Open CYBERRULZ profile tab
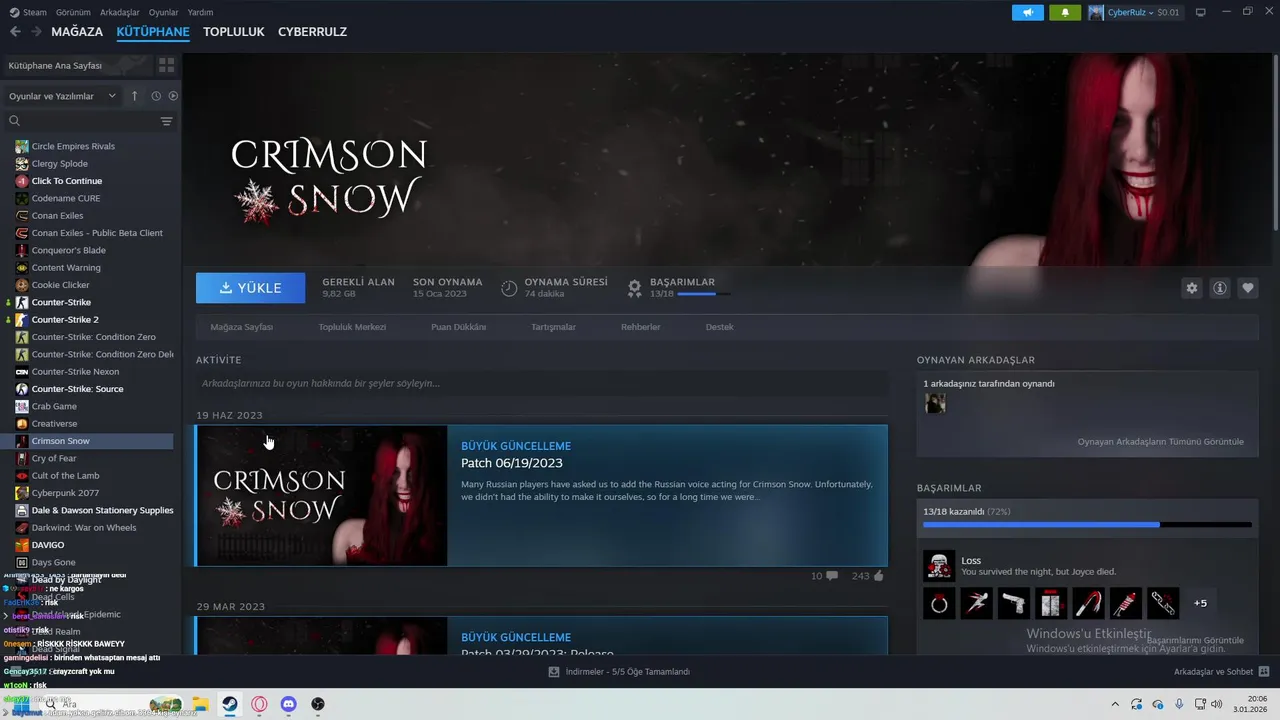The height and width of the screenshot is (720, 1280). (x=312, y=32)
